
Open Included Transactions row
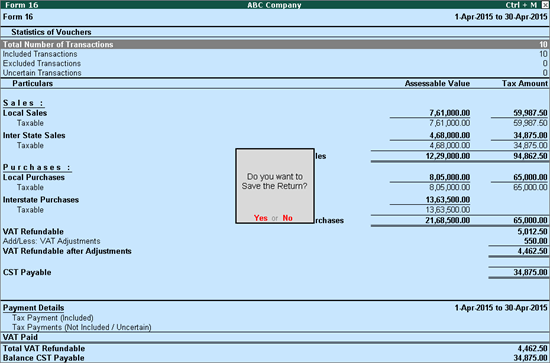click(275, 54)
